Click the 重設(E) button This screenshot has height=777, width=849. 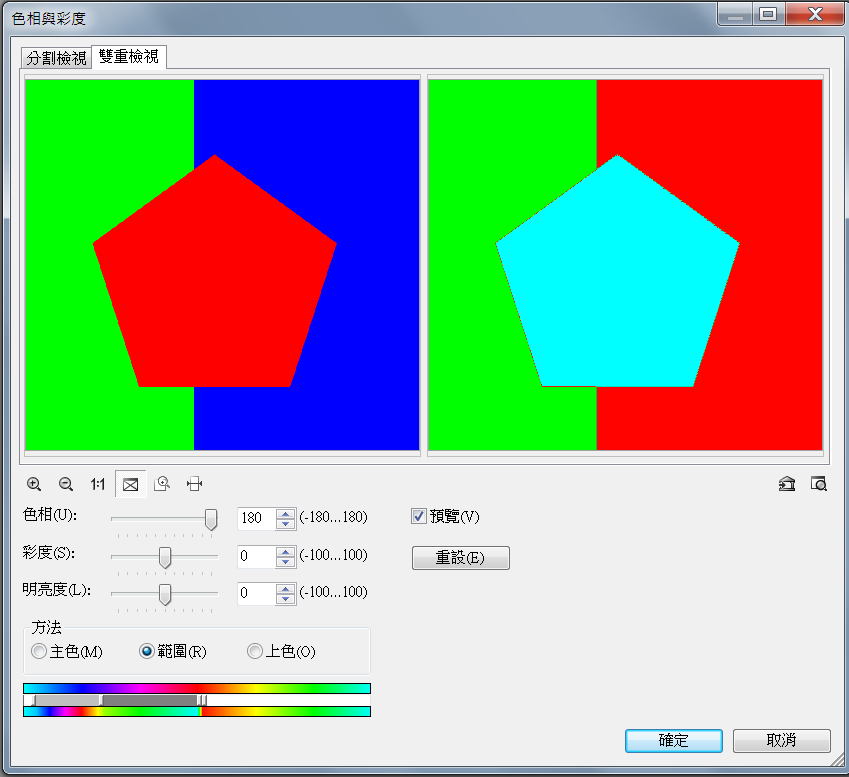461,558
